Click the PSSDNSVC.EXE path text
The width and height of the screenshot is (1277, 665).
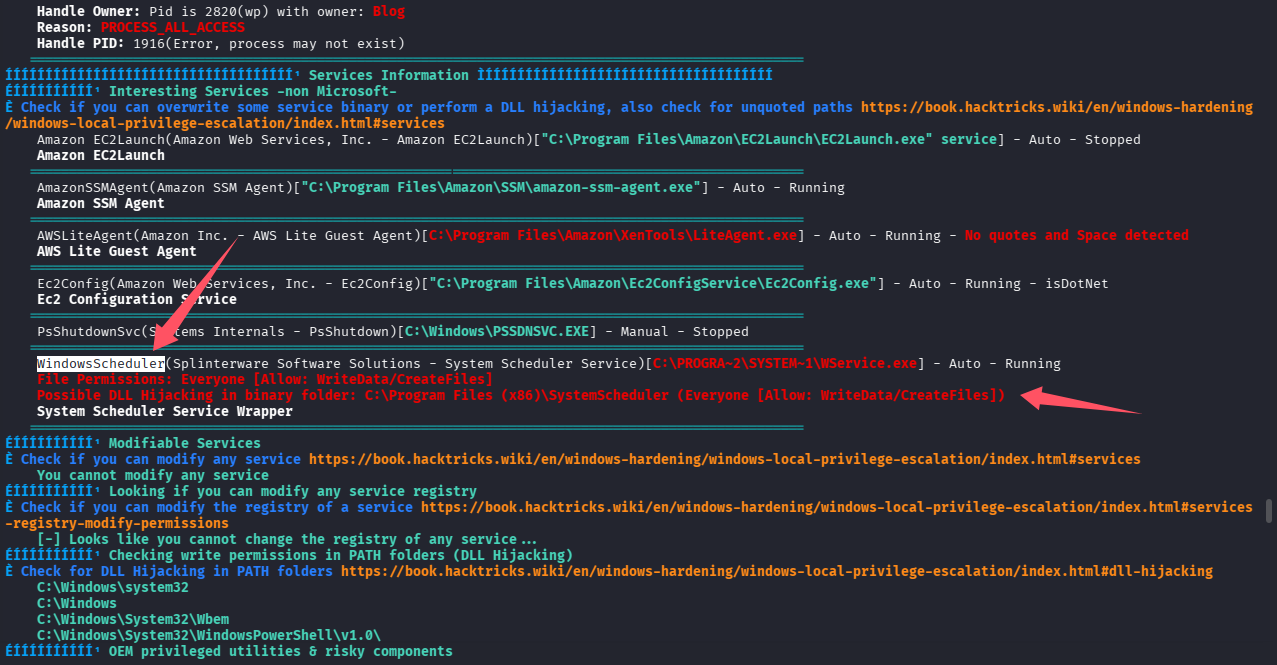(x=496, y=331)
